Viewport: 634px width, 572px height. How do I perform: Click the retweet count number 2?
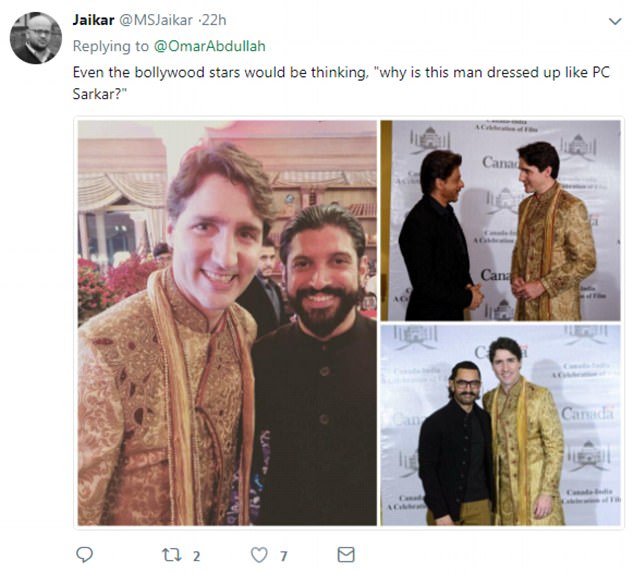coord(196,556)
